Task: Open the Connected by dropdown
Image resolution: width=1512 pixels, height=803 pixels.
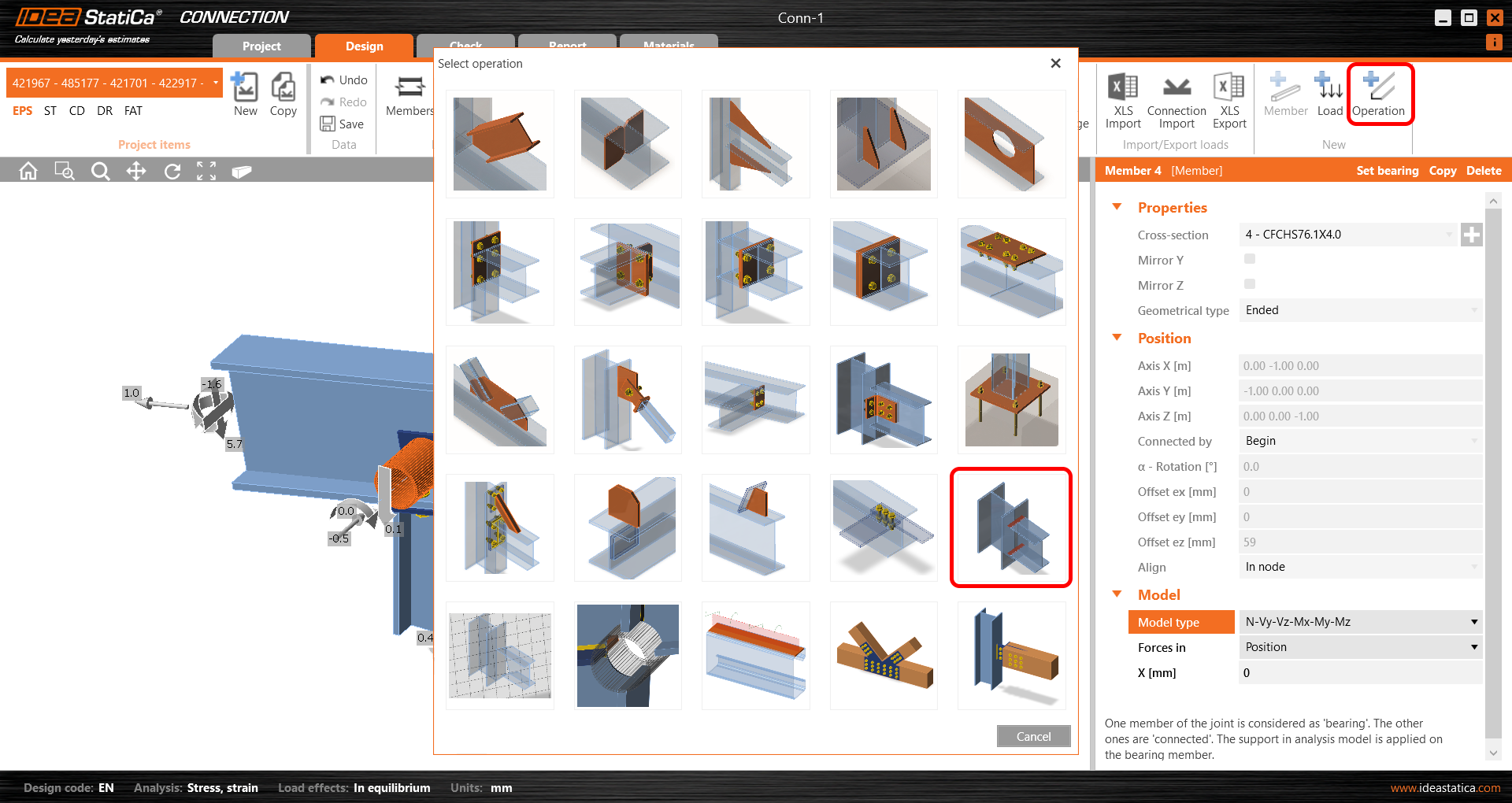Action: click(1361, 441)
